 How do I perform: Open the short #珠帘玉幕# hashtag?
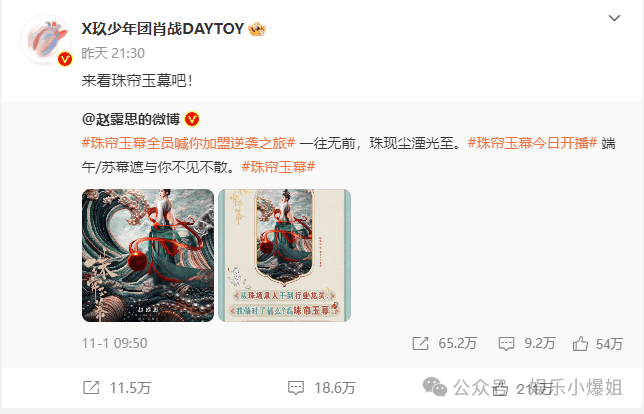tap(278, 167)
